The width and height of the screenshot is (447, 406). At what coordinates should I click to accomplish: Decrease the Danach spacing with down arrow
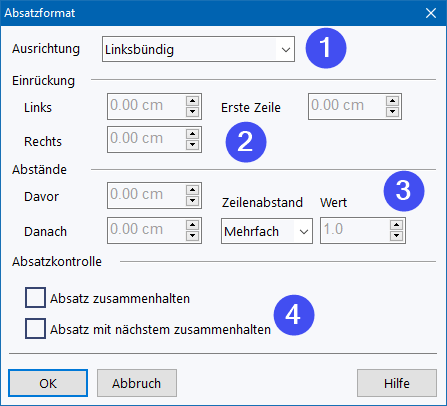tap(193, 236)
